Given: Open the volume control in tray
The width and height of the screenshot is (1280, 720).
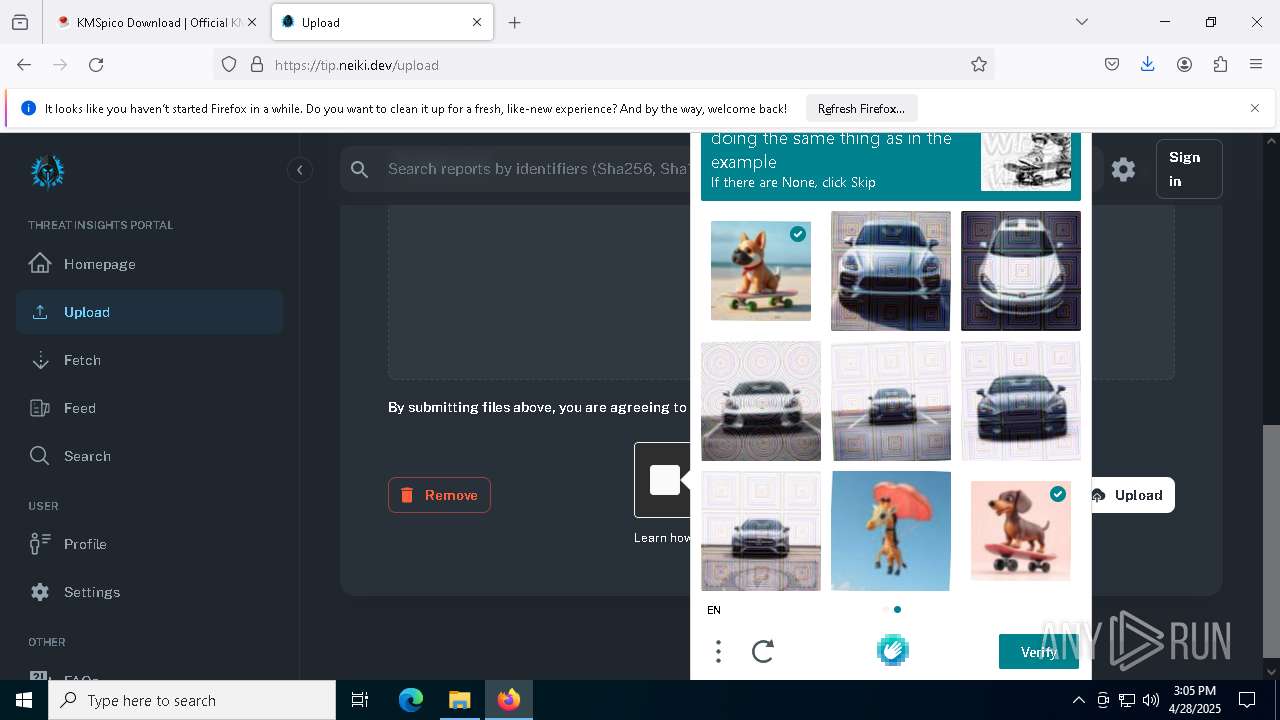Looking at the screenshot, I should [1150, 700].
